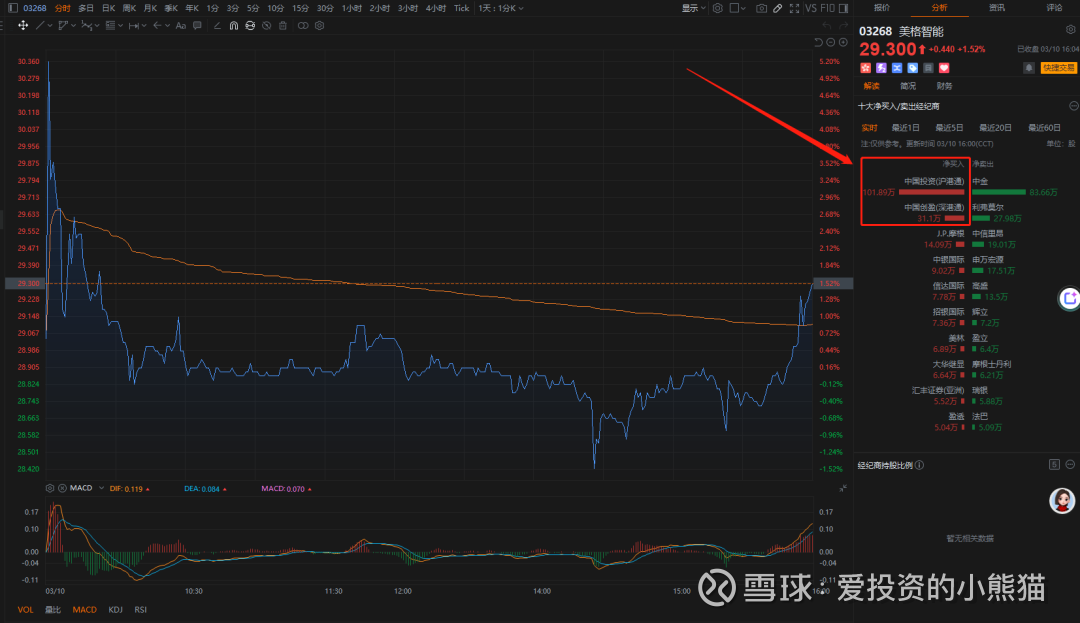This screenshot has width=1080, height=623.
Task: Expand the shape tool dropdown arrow
Action: tap(73, 25)
